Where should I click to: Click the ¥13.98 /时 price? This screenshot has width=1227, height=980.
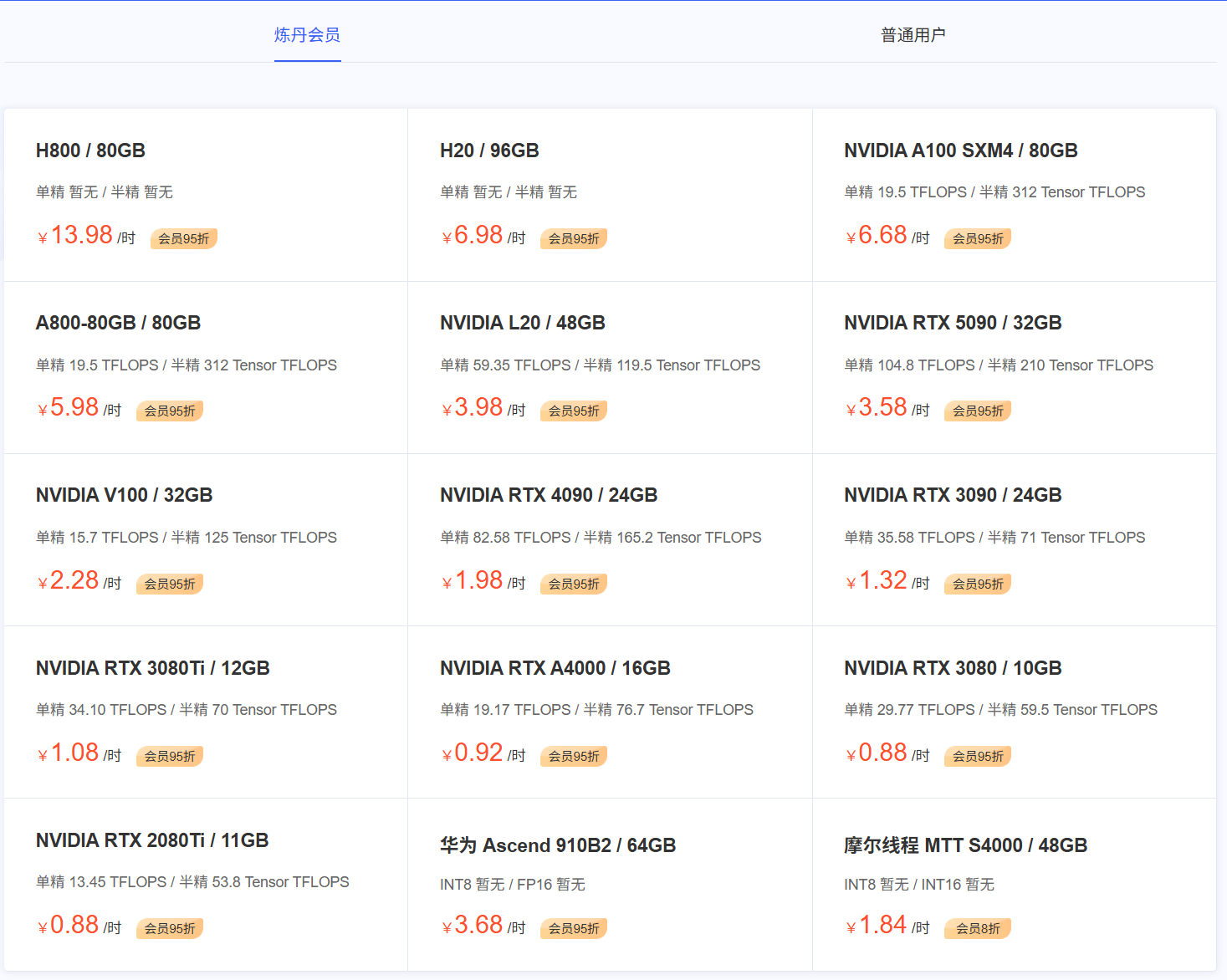click(x=86, y=235)
